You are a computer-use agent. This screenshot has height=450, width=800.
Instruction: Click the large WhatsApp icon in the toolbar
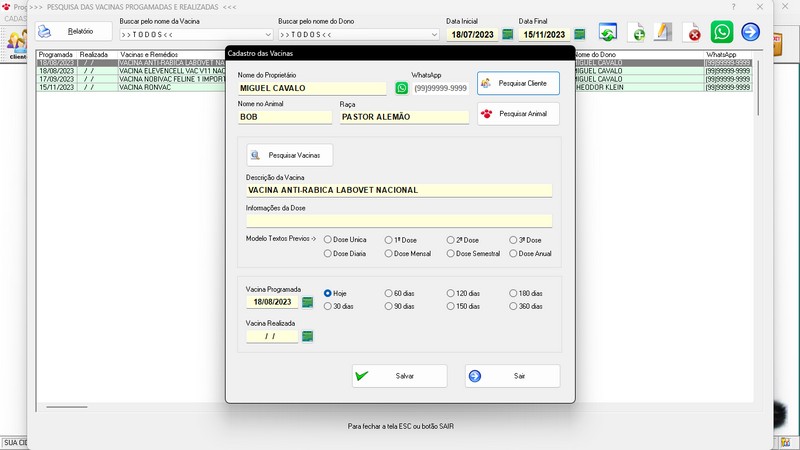[721, 33]
